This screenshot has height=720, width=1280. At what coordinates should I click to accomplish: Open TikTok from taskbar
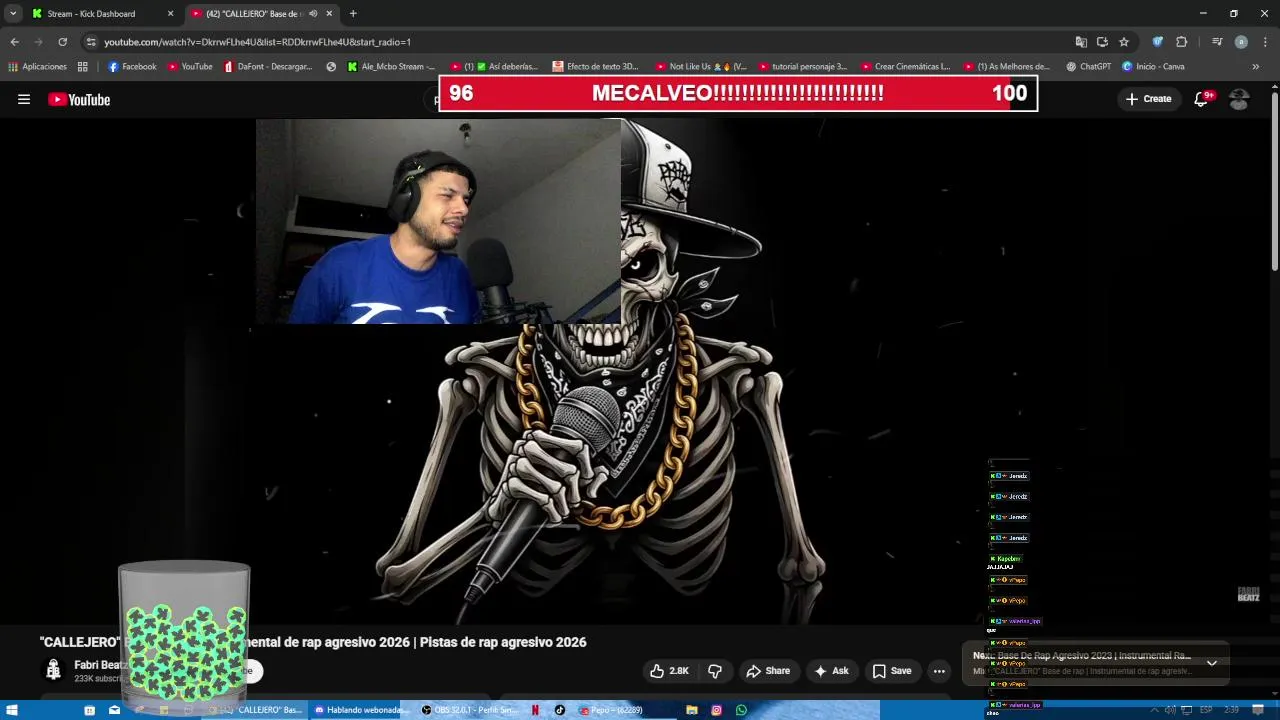[559, 710]
